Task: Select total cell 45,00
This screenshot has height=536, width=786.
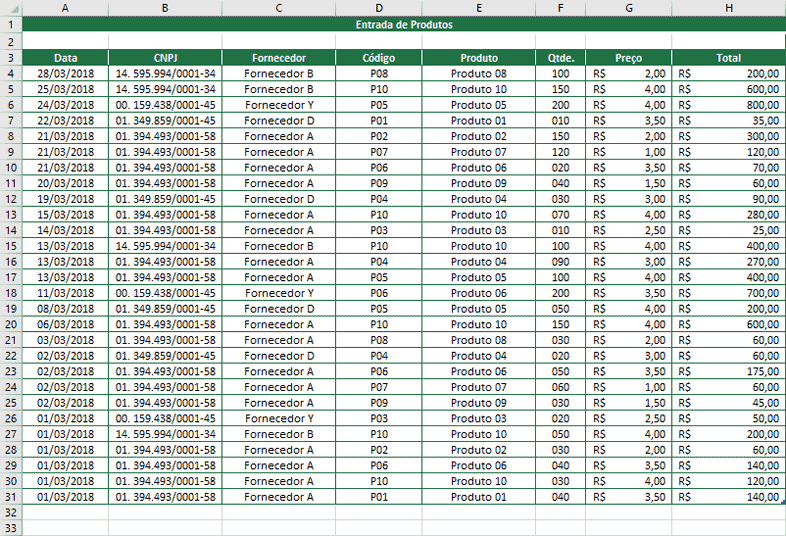Action: click(x=729, y=403)
